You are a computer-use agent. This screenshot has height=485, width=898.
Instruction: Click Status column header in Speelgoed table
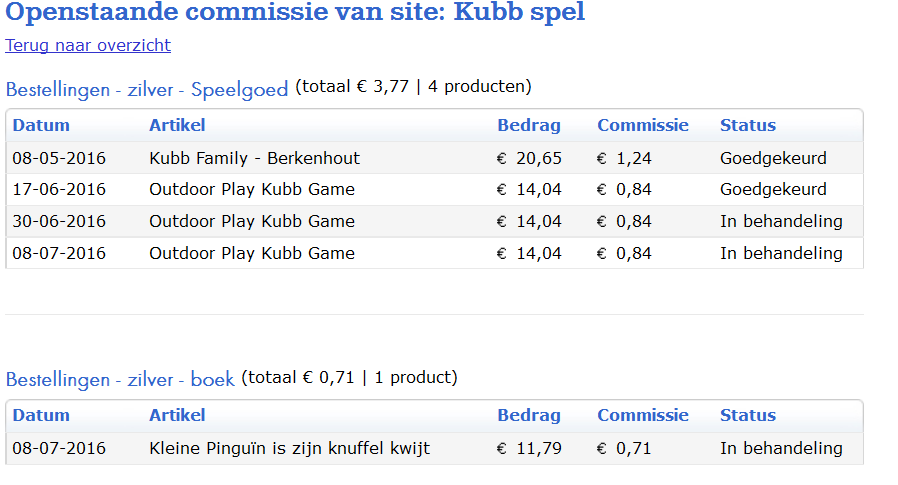(747, 125)
